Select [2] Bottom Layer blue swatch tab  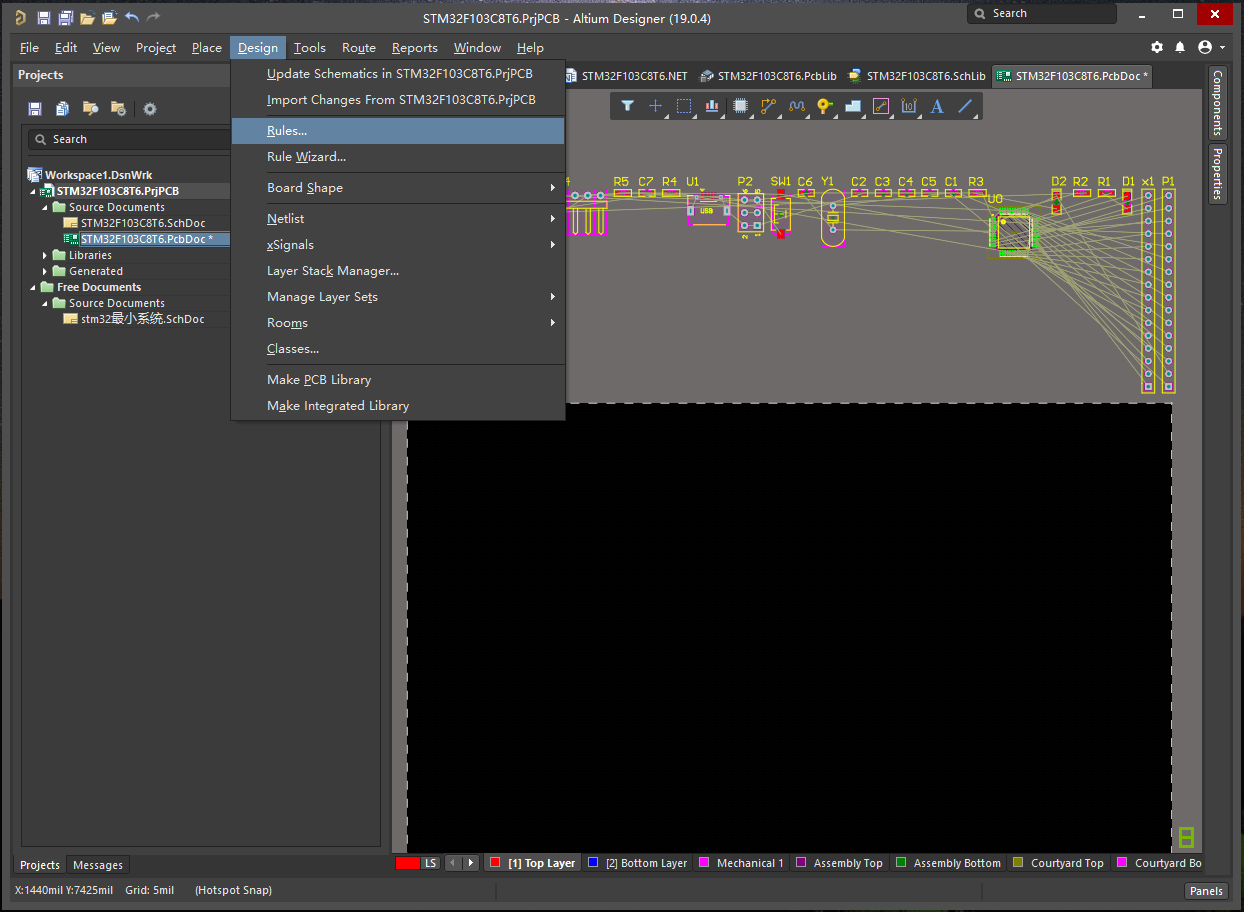coord(638,863)
